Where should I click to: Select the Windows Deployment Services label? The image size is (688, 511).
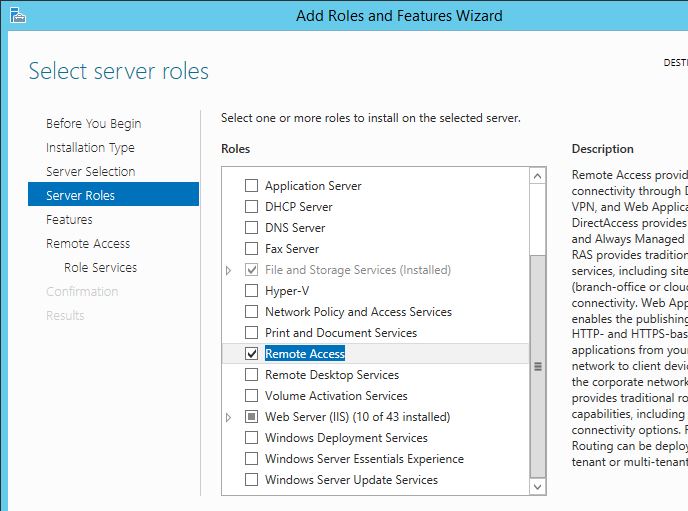[x=346, y=438]
